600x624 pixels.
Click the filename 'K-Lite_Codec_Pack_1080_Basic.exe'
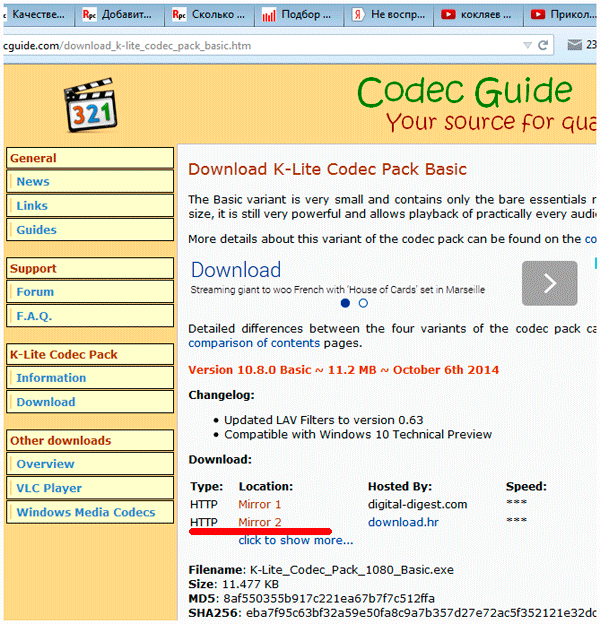click(x=352, y=570)
